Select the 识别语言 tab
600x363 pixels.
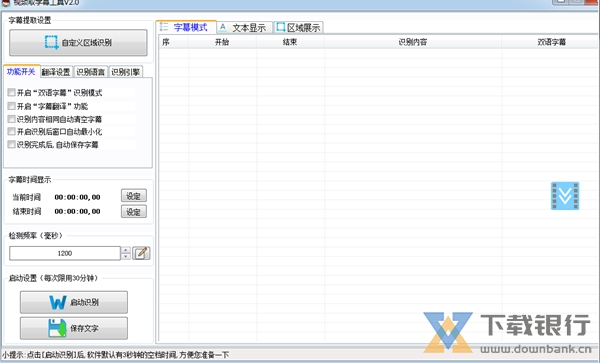tap(91, 72)
